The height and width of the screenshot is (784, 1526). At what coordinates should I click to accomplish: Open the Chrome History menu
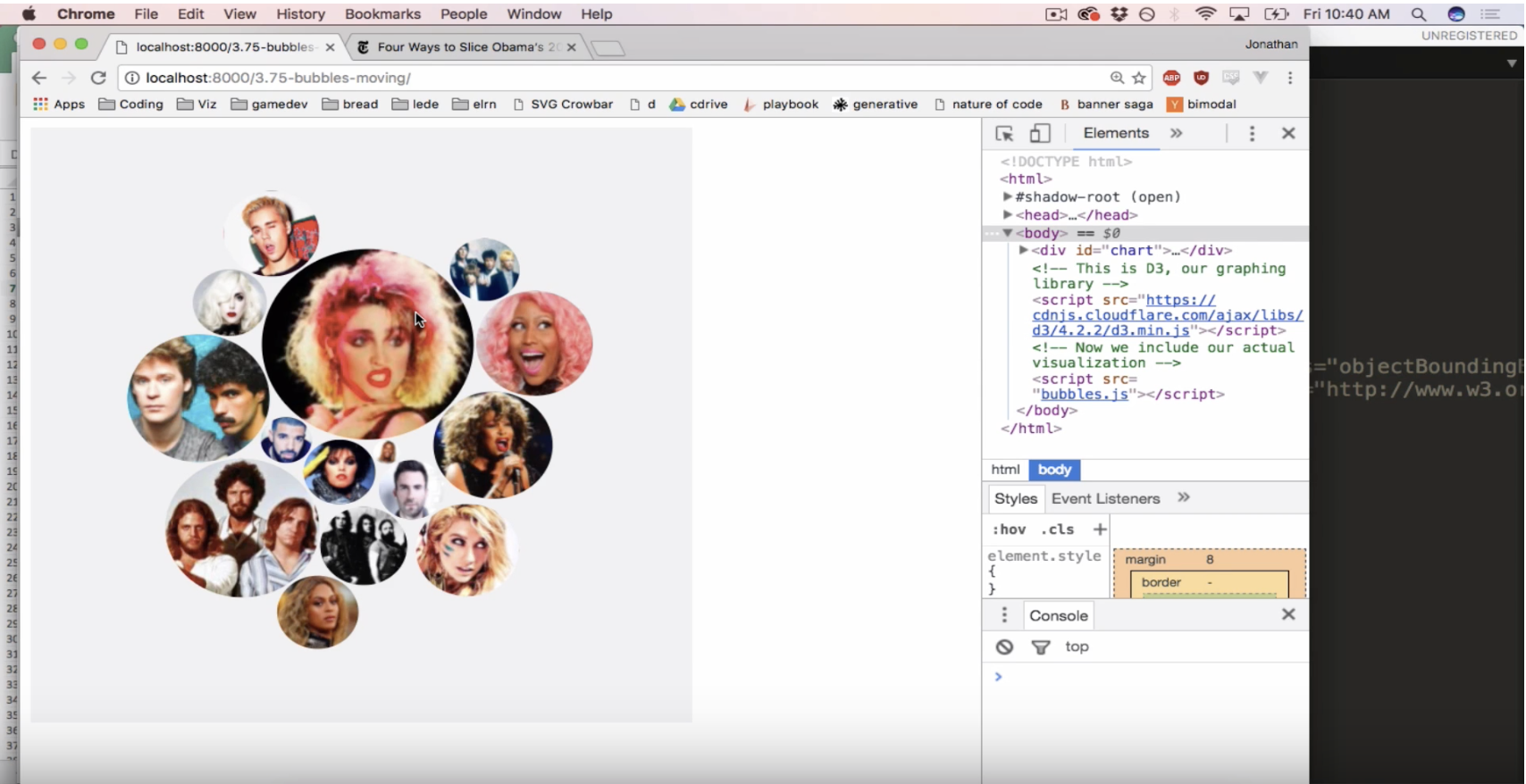point(300,14)
